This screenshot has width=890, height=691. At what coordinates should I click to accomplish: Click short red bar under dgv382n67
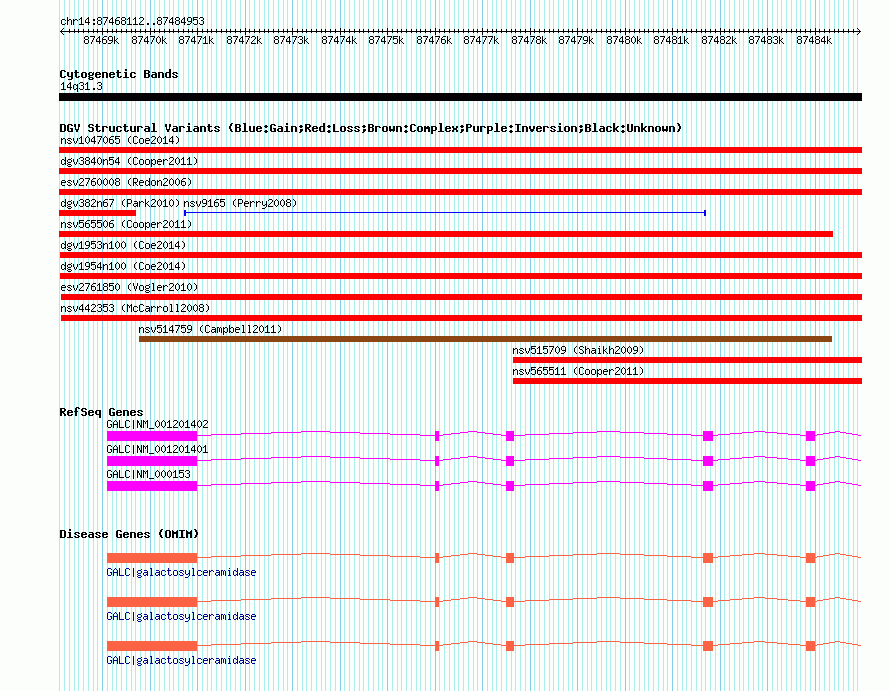coord(98,213)
